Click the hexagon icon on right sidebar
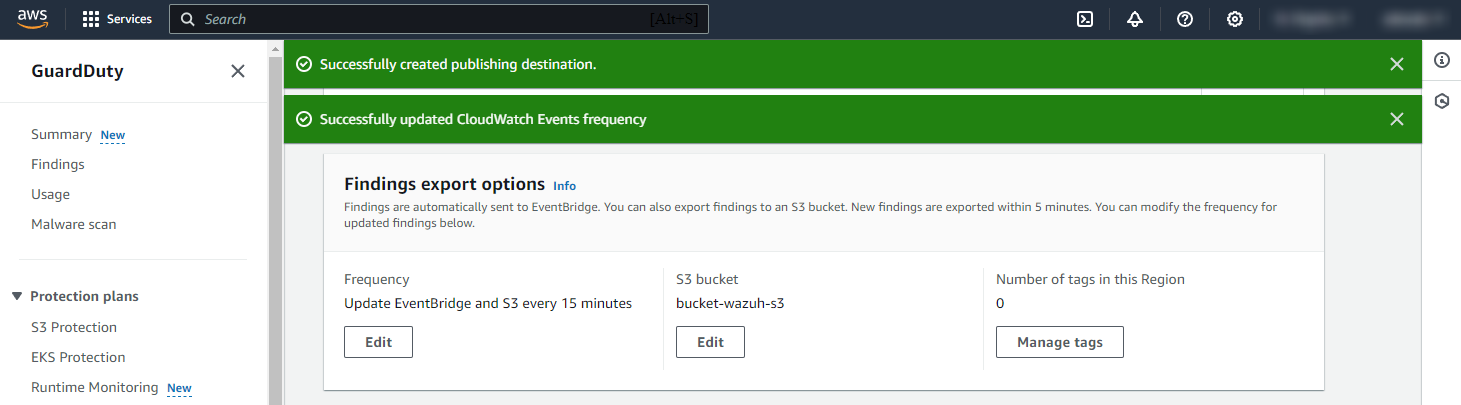 (1442, 101)
